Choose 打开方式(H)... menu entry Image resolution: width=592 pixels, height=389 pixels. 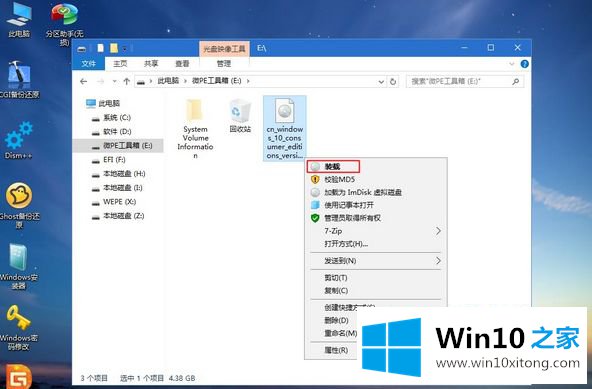(x=376, y=244)
